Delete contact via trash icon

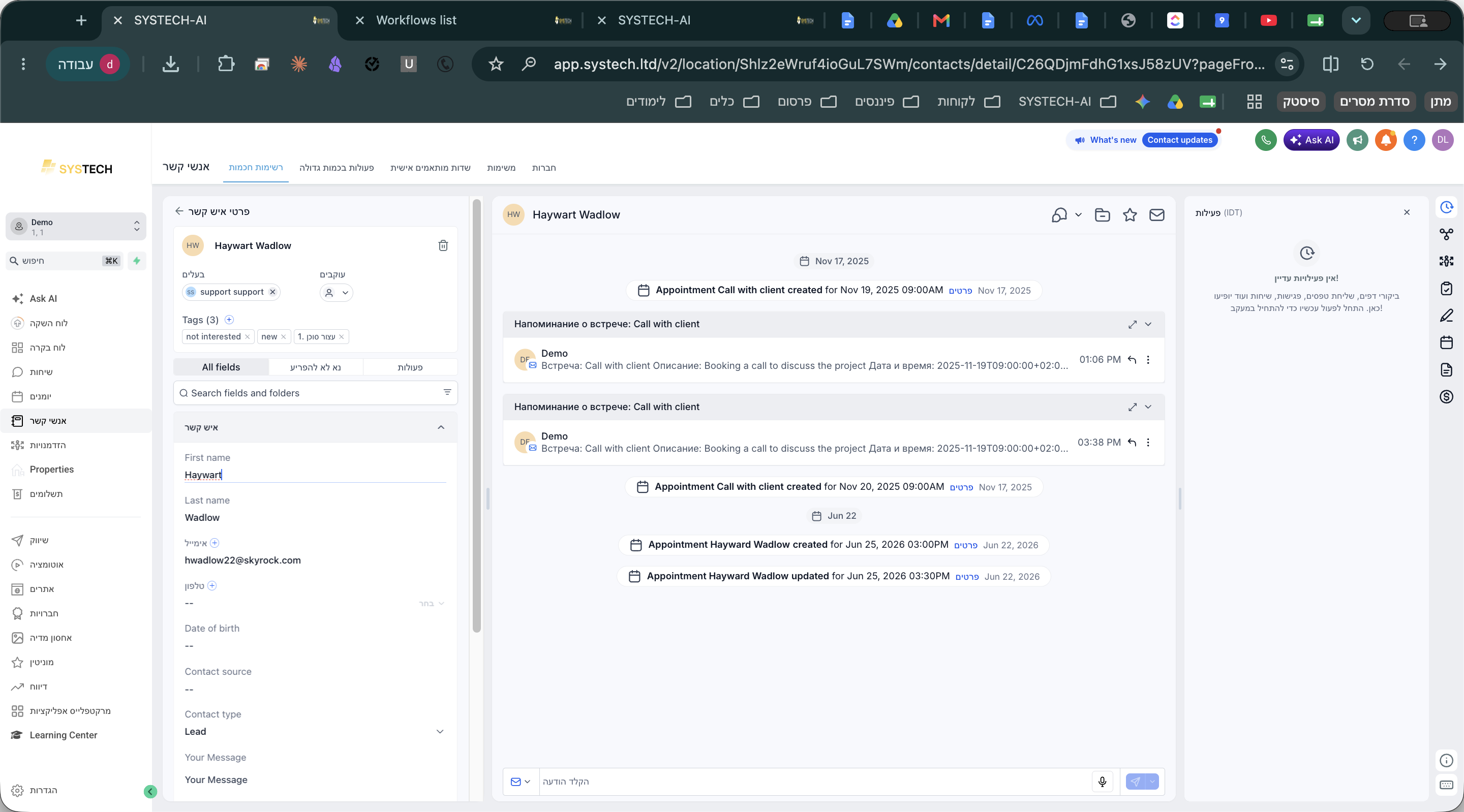point(443,245)
